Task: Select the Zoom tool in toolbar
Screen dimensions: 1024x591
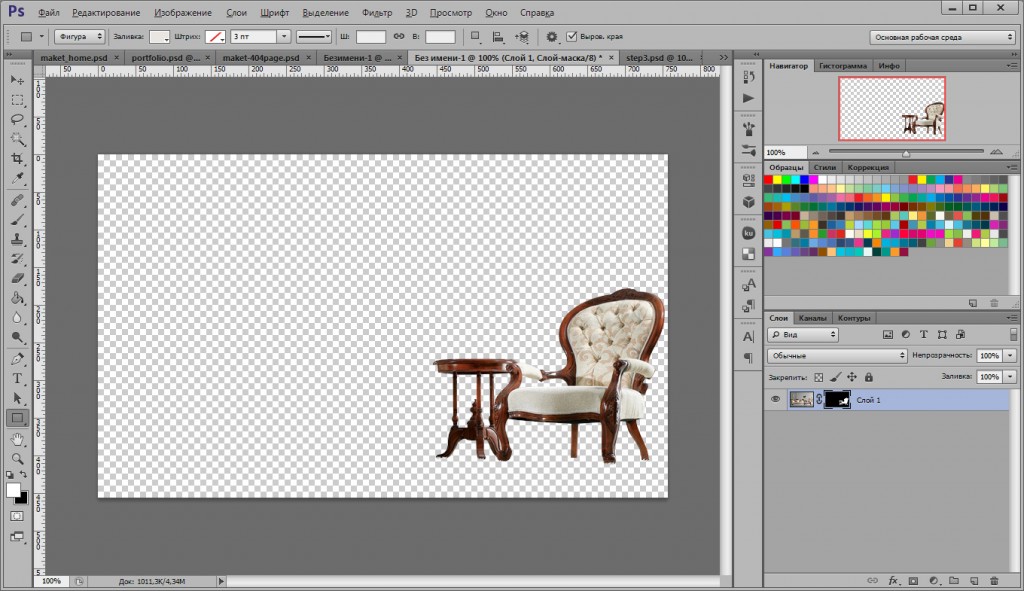Action: (x=17, y=458)
